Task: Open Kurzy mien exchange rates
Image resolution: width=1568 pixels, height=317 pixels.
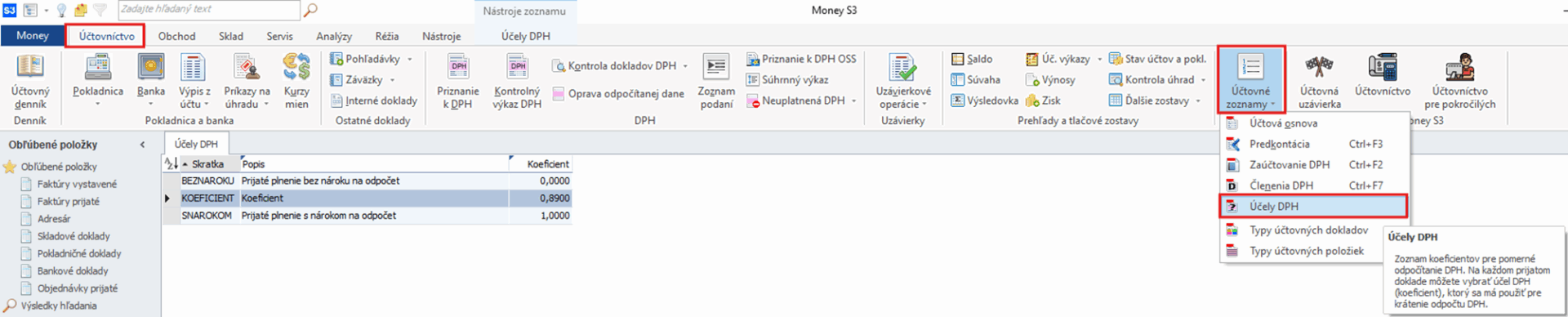Action: (296, 81)
